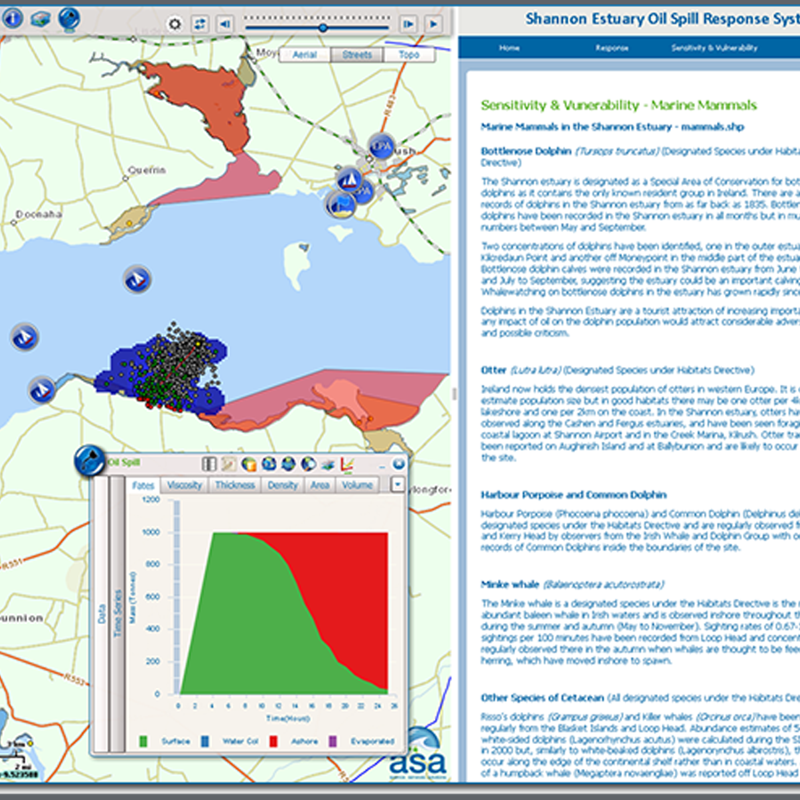This screenshot has width=800, height=800.
Task: Expand the chart tabs overflow dropdown
Action: coord(397,485)
